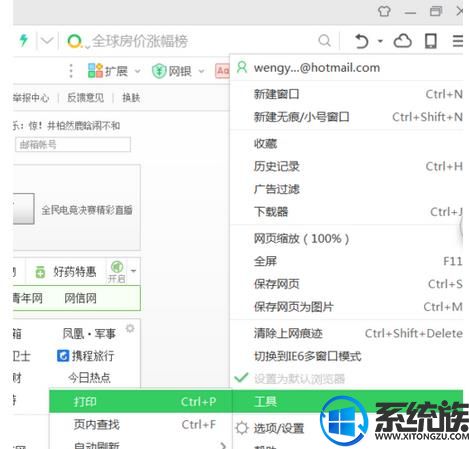469x449 pixels.
Task: Select 新建窗口 menu item
Action: [347, 94]
